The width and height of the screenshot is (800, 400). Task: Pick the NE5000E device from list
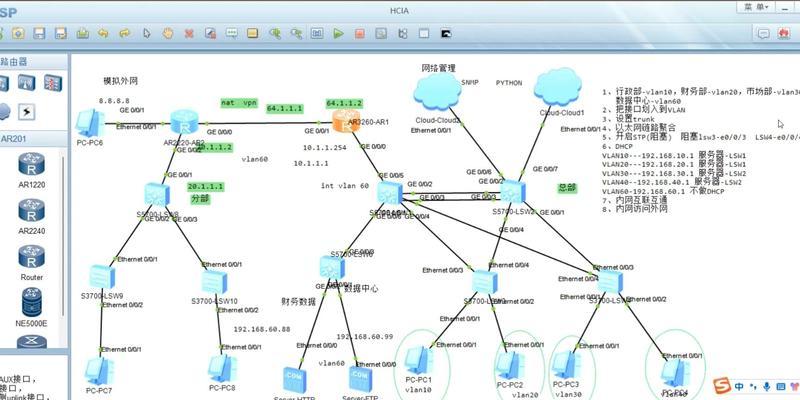(32, 308)
